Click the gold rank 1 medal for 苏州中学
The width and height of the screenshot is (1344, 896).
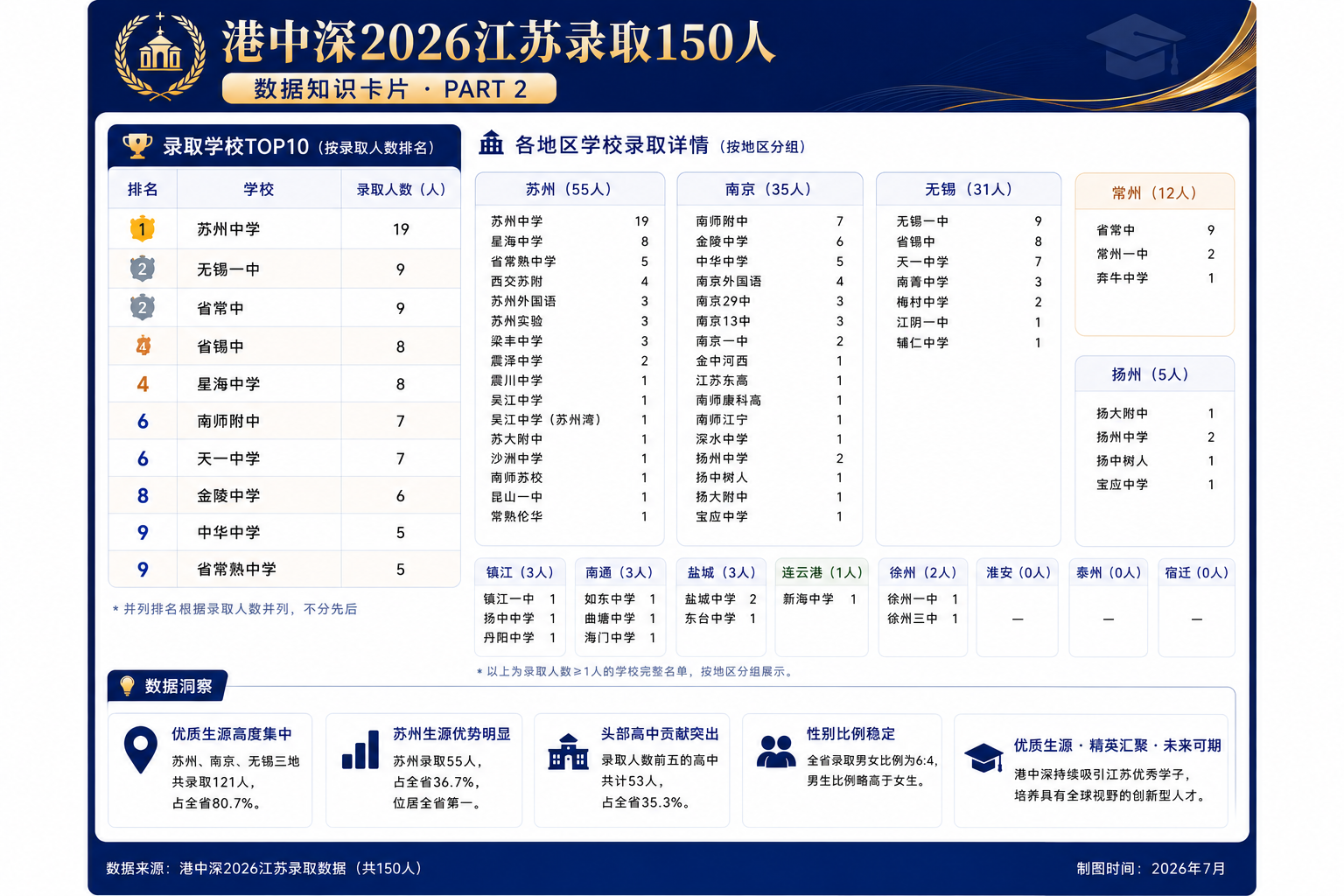pos(143,229)
